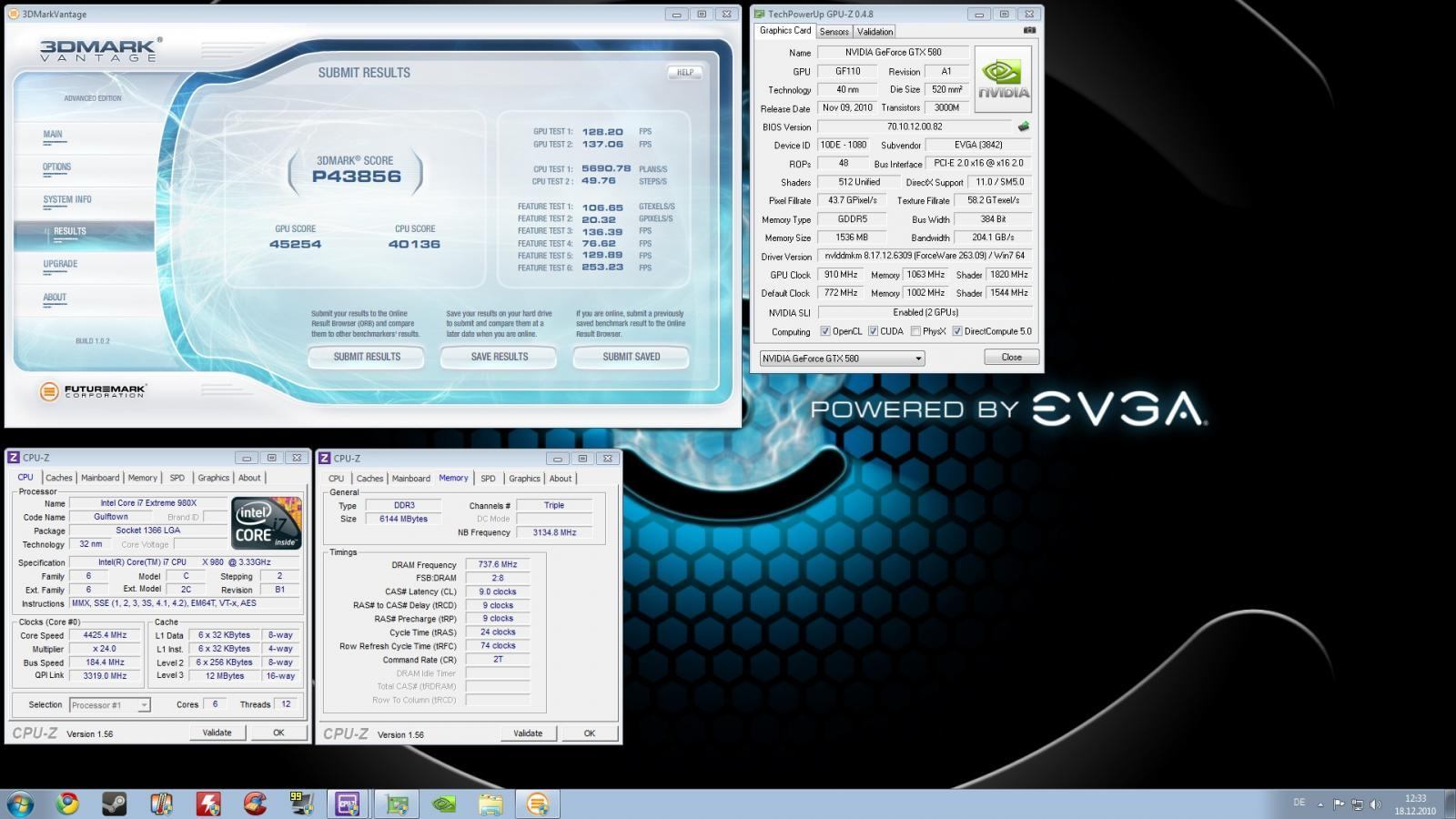This screenshot has height=819, width=1456.
Task: Click the BIOS save chip icon in GPU-Z
Action: coord(1024,126)
